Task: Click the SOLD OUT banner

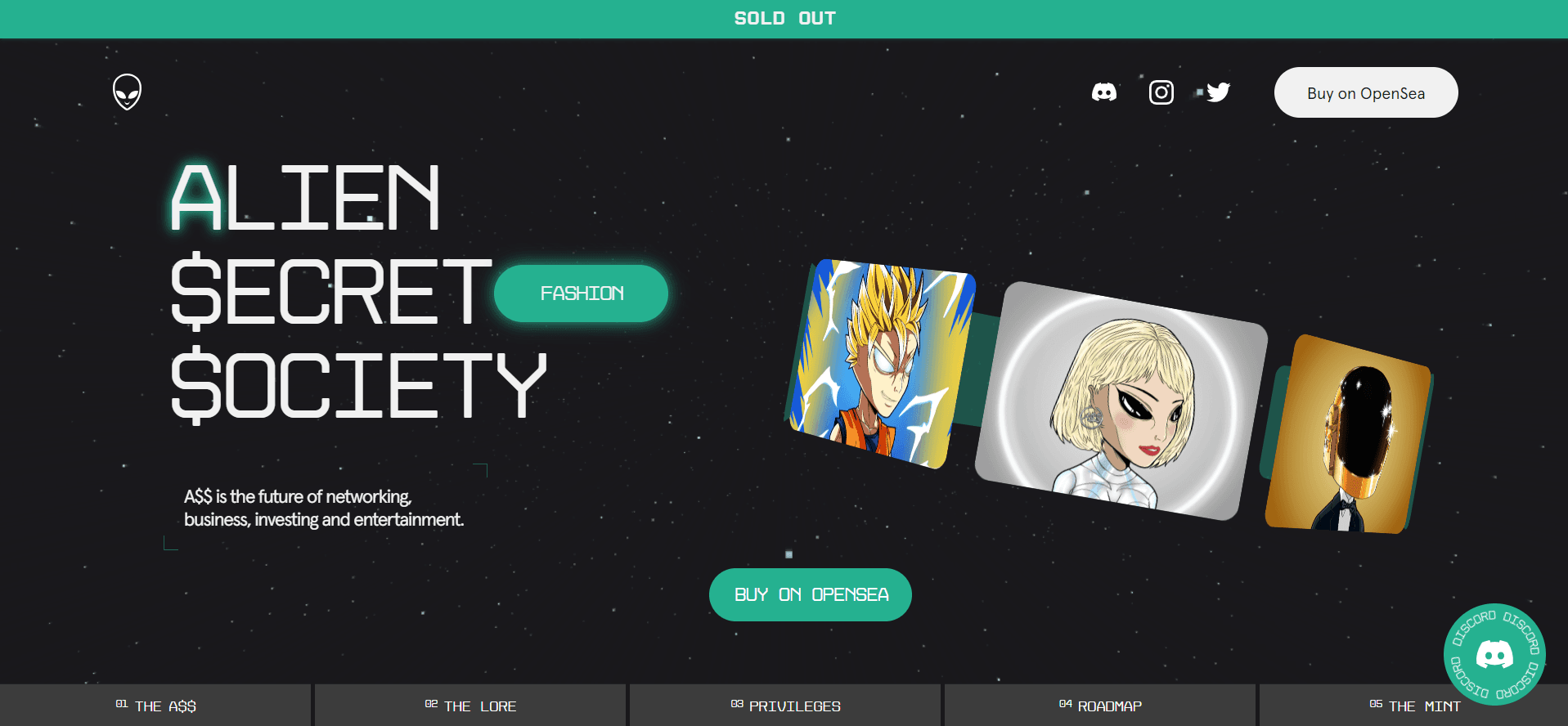Action: coord(784,19)
